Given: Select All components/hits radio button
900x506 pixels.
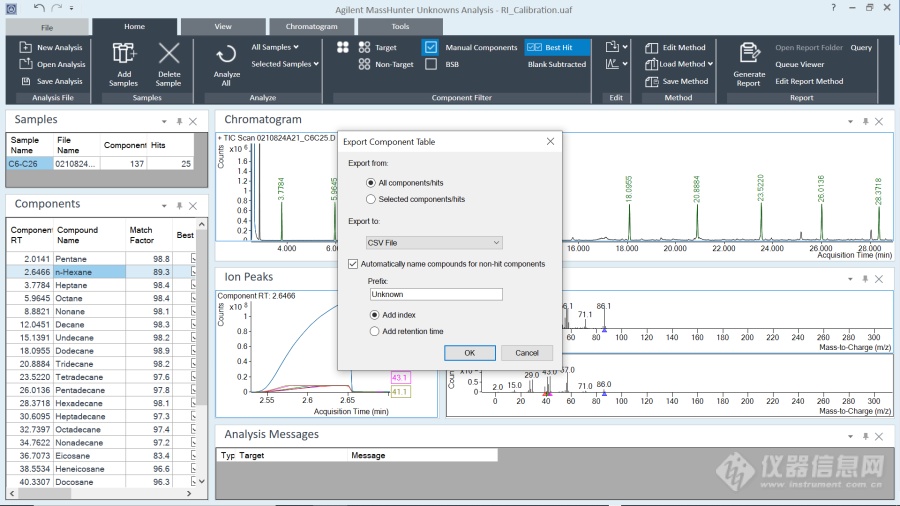Looking at the screenshot, I should (371, 182).
